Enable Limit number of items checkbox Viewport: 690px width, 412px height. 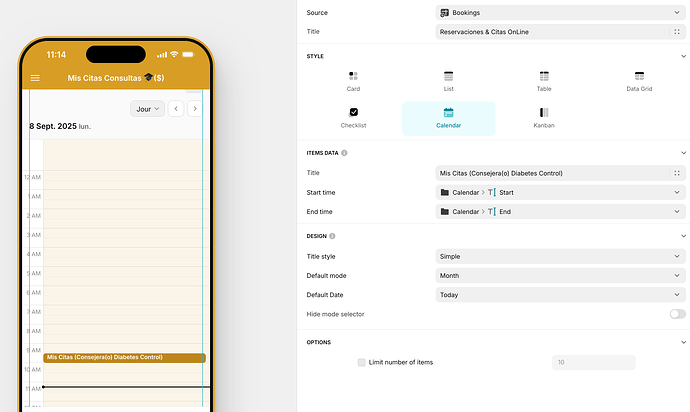pyautogui.click(x=362, y=362)
